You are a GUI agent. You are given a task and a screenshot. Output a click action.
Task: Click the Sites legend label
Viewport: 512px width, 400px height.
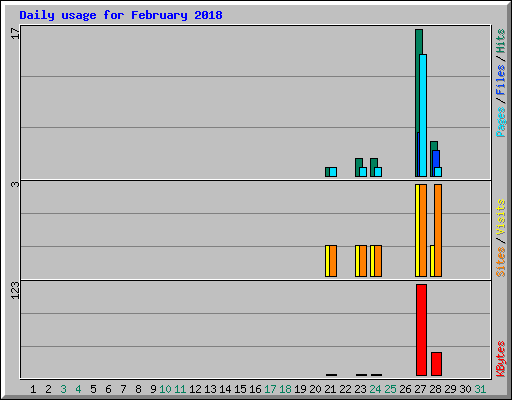point(501,262)
